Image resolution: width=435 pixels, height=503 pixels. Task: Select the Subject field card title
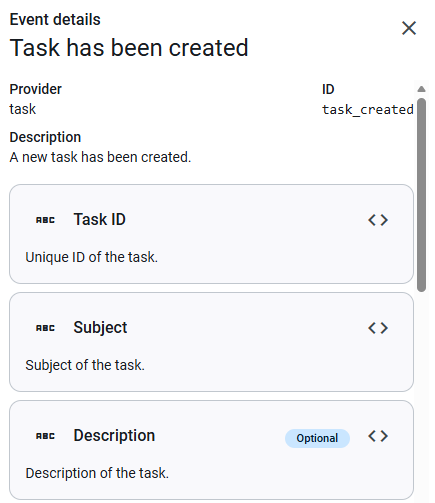click(x=100, y=328)
